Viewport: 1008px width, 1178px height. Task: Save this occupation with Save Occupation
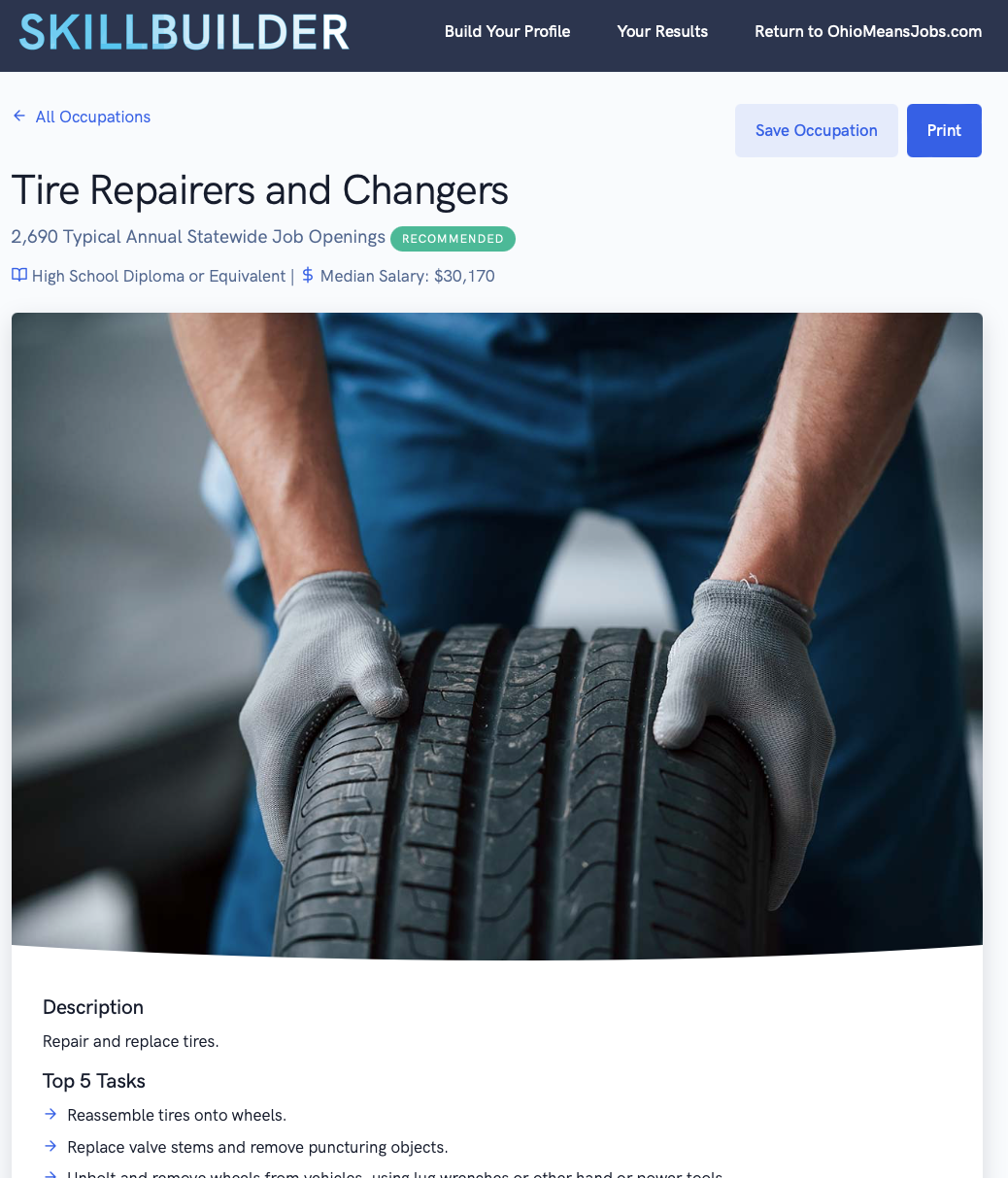(817, 130)
